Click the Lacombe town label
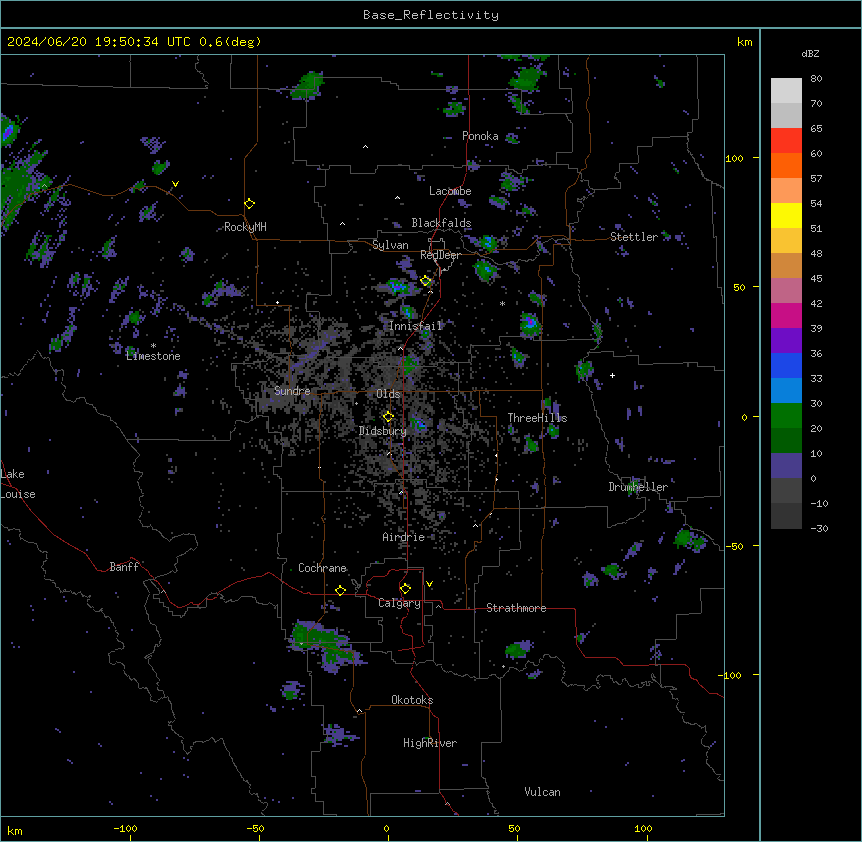Screen dimensions: 862x842 point(450,191)
